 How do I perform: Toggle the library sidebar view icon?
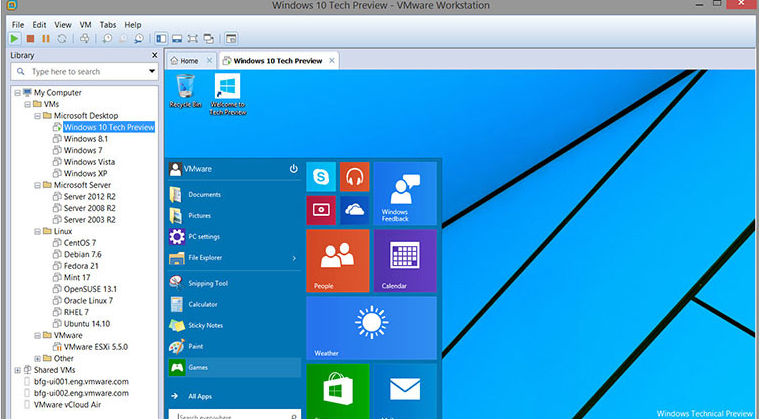161,39
